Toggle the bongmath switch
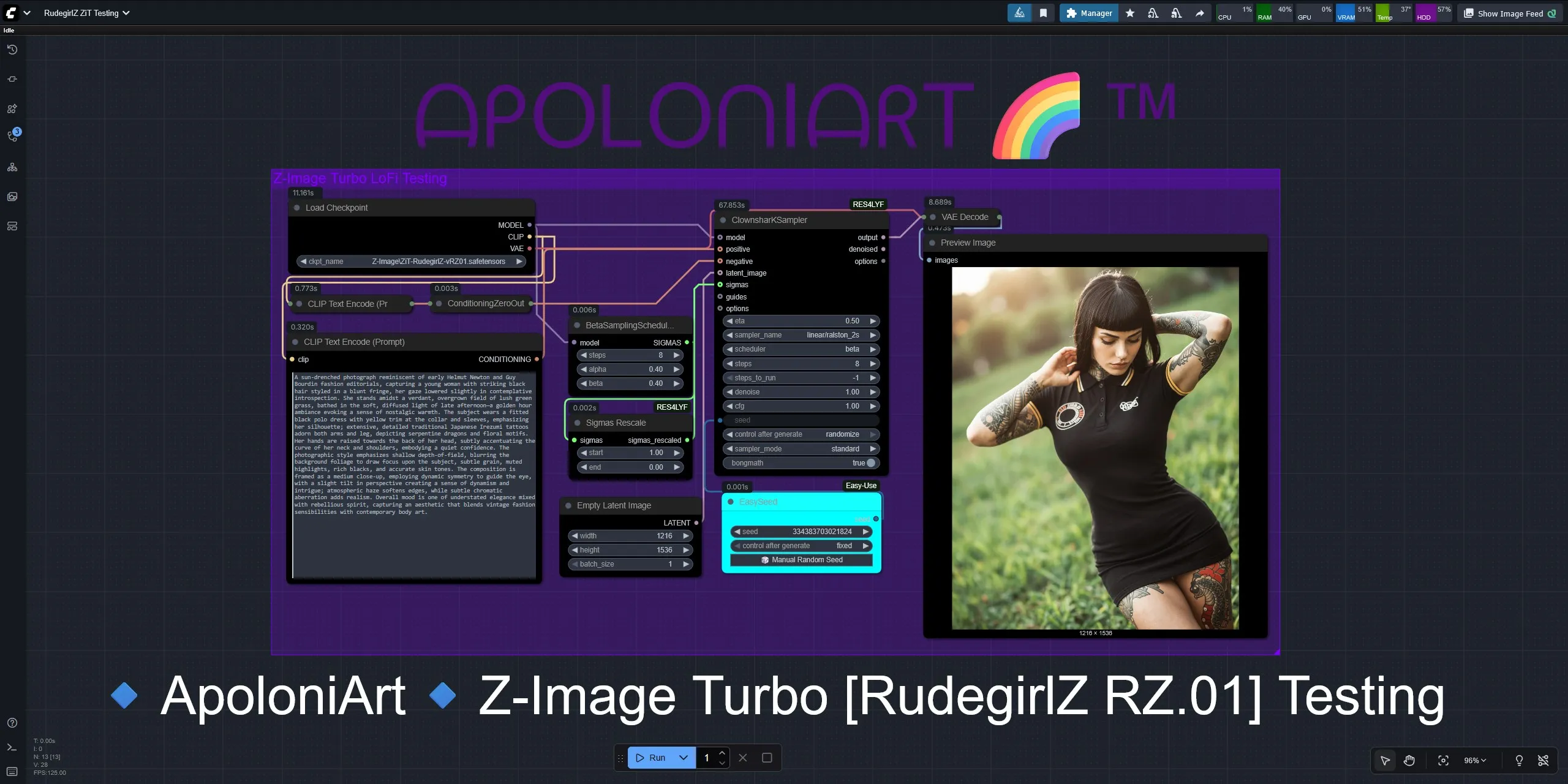 (x=871, y=463)
